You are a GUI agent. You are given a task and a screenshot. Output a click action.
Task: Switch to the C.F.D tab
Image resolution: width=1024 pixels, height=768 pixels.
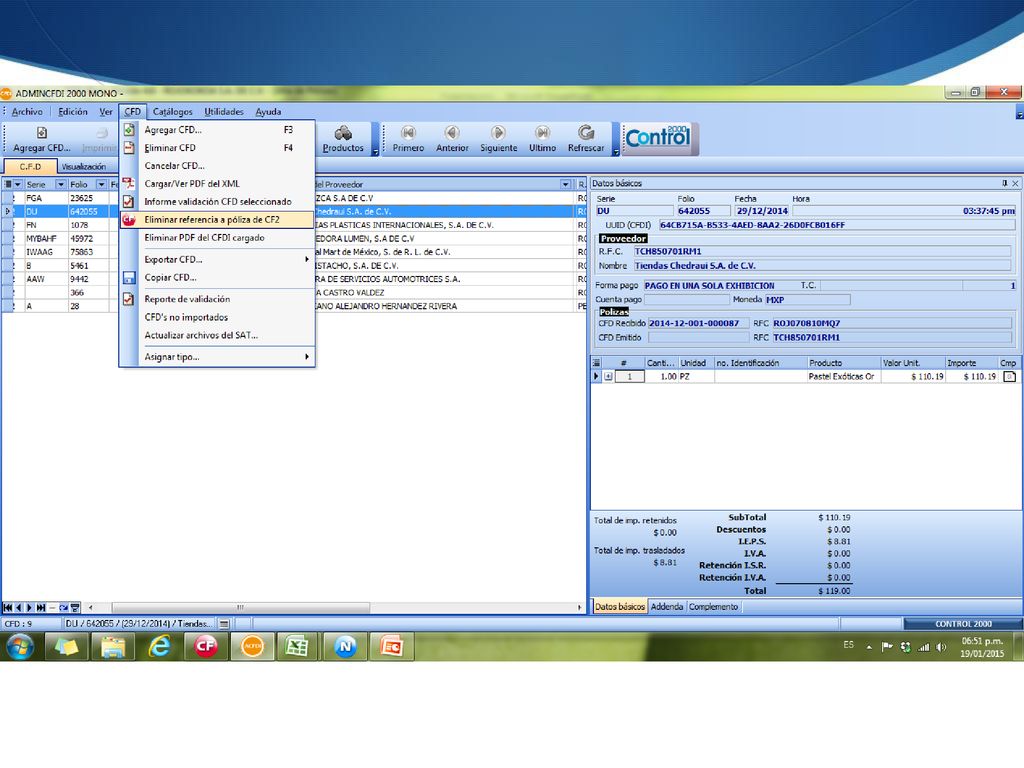point(30,167)
